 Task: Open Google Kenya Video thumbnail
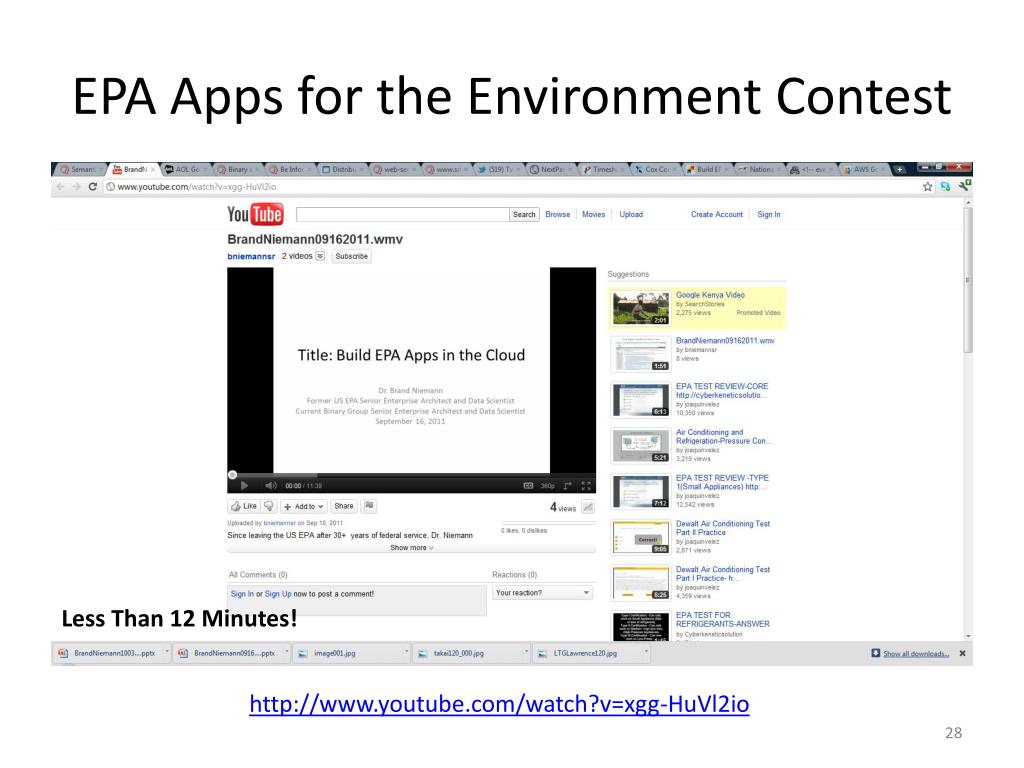point(641,308)
